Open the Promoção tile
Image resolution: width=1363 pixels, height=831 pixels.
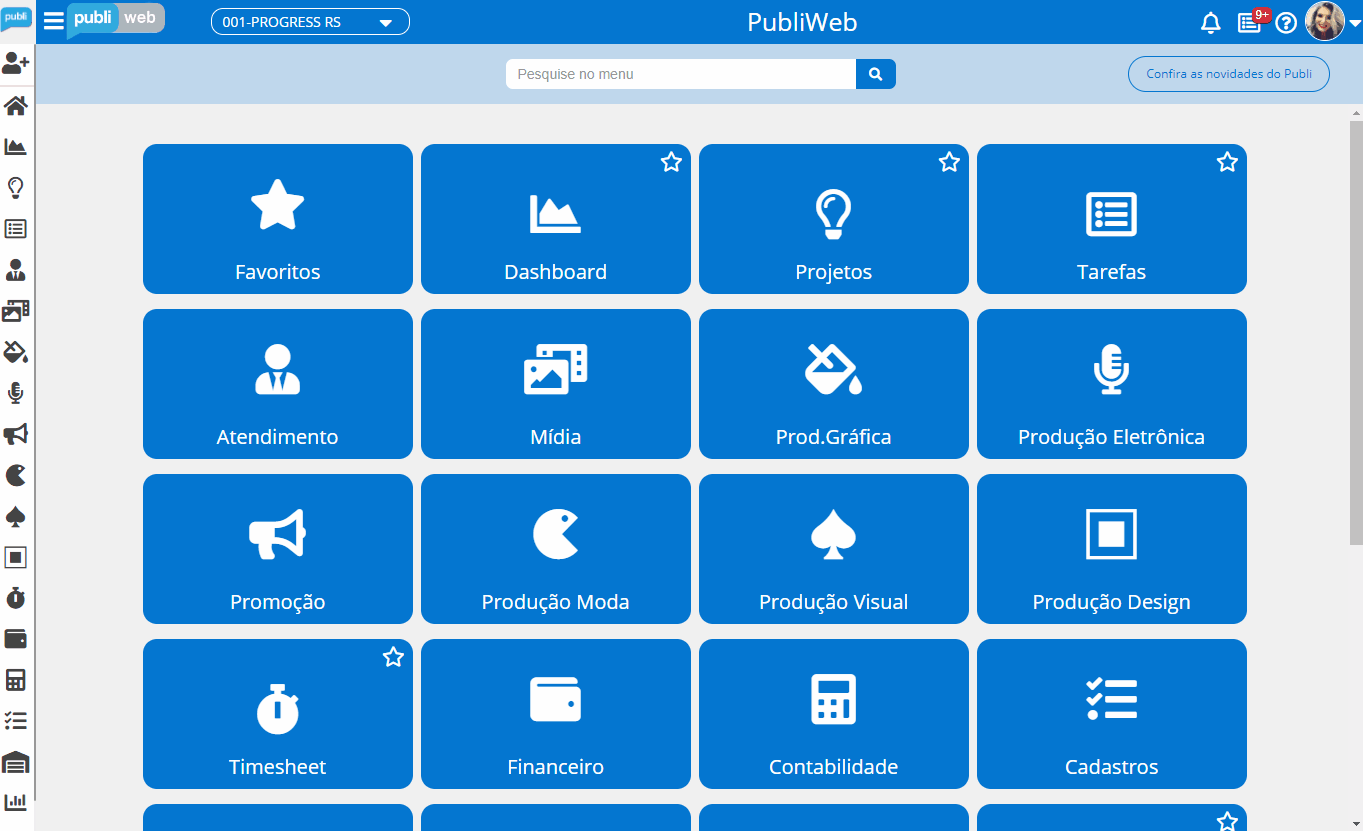tap(278, 549)
